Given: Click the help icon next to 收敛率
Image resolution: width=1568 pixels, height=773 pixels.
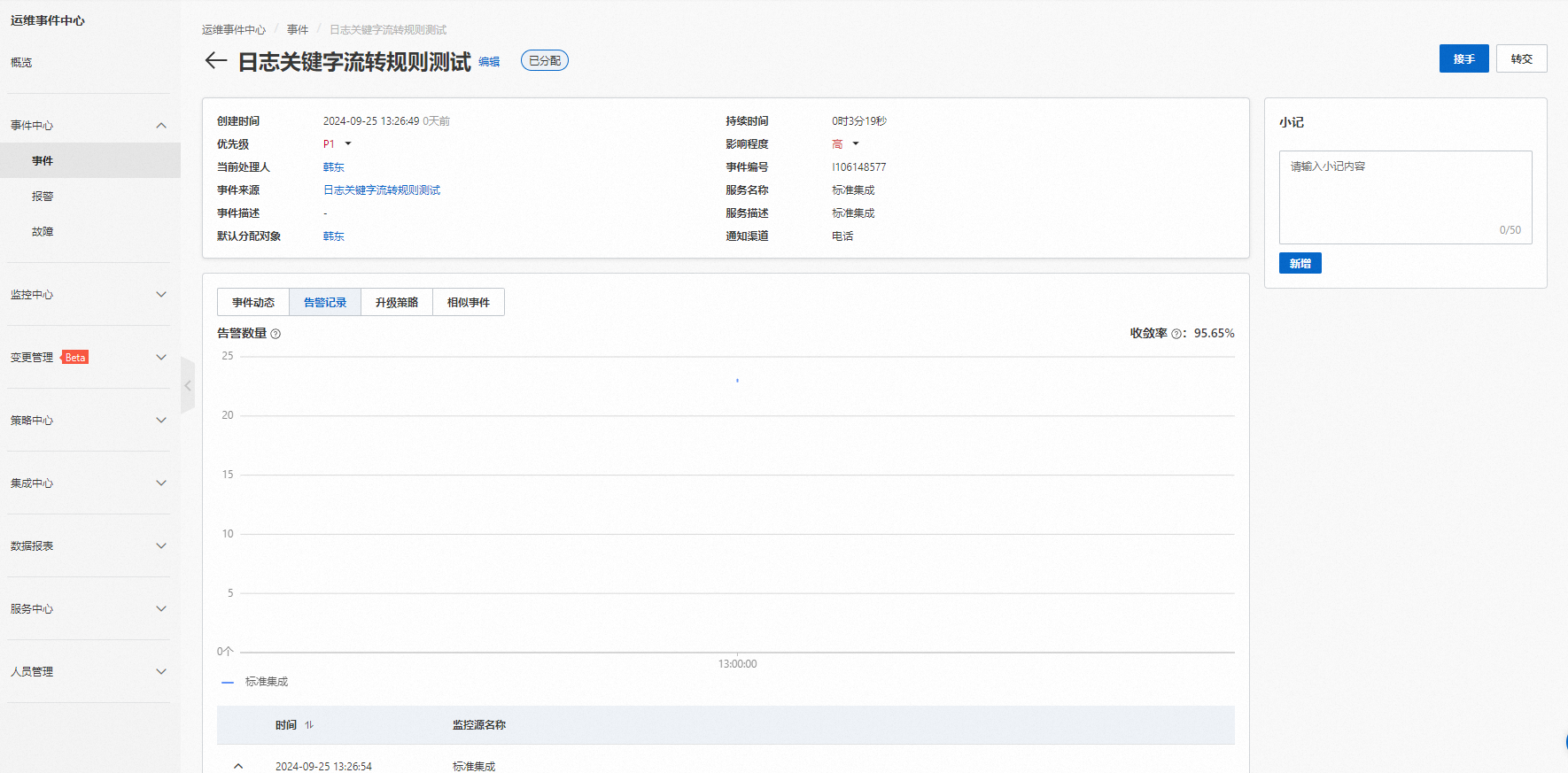Looking at the screenshot, I should click(x=1176, y=334).
